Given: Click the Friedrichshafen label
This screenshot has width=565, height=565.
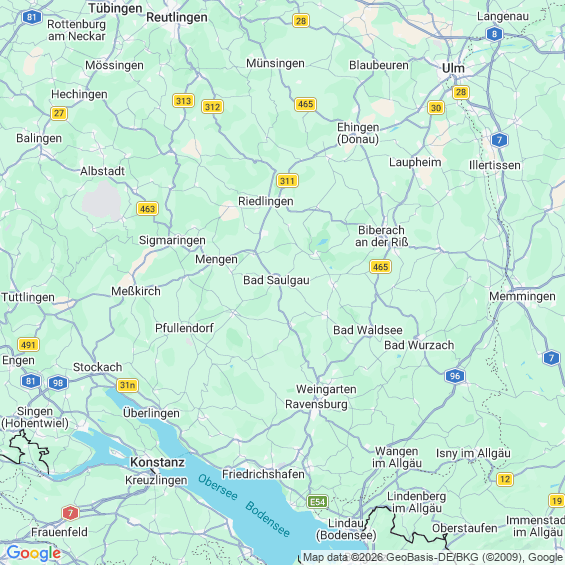Looking at the screenshot, I should pos(263,474).
